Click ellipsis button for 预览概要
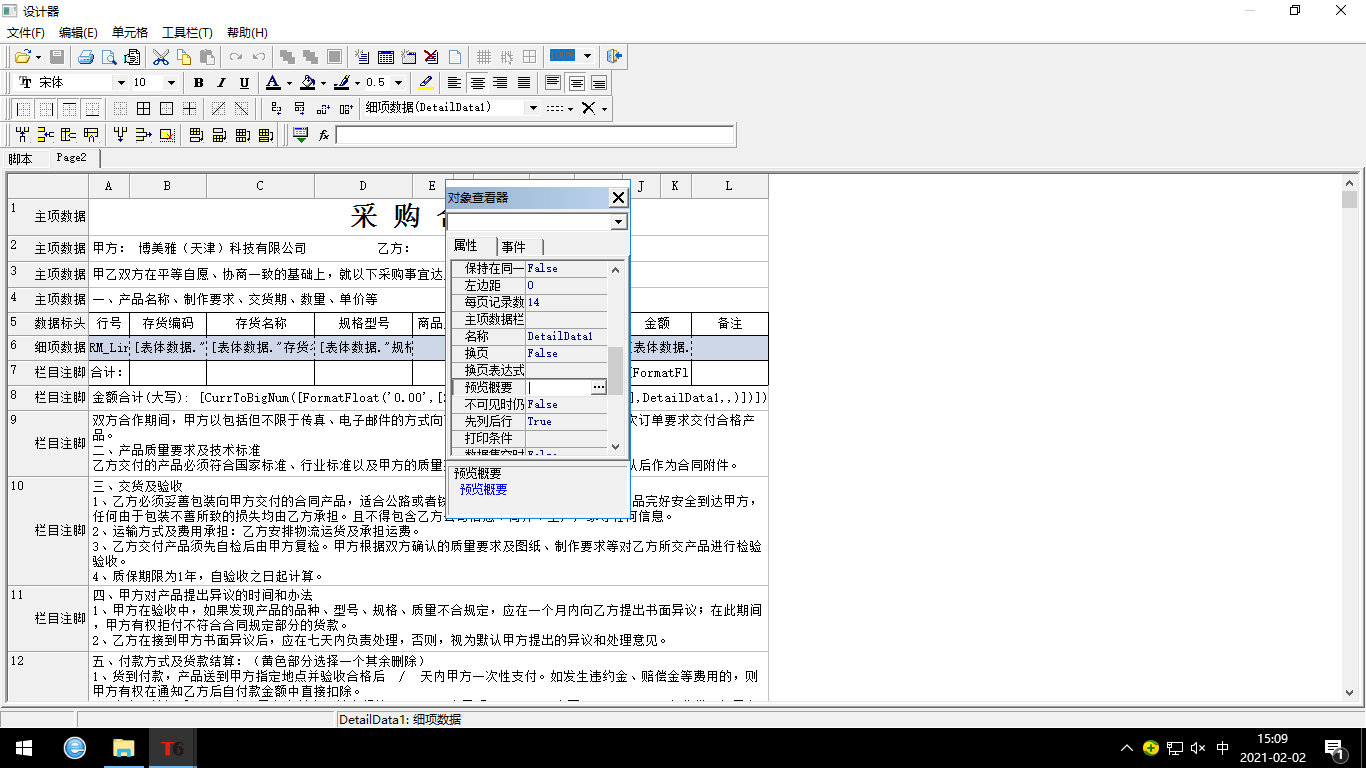 (598, 387)
